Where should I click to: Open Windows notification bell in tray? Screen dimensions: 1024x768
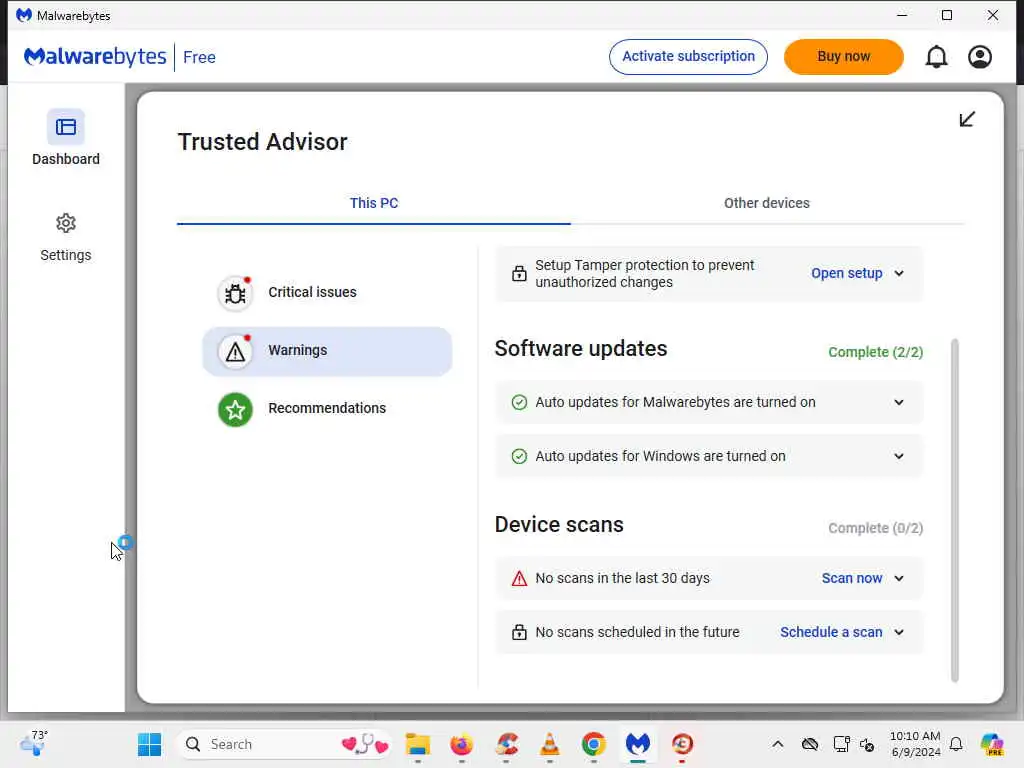pyautogui.click(x=956, y=744)
